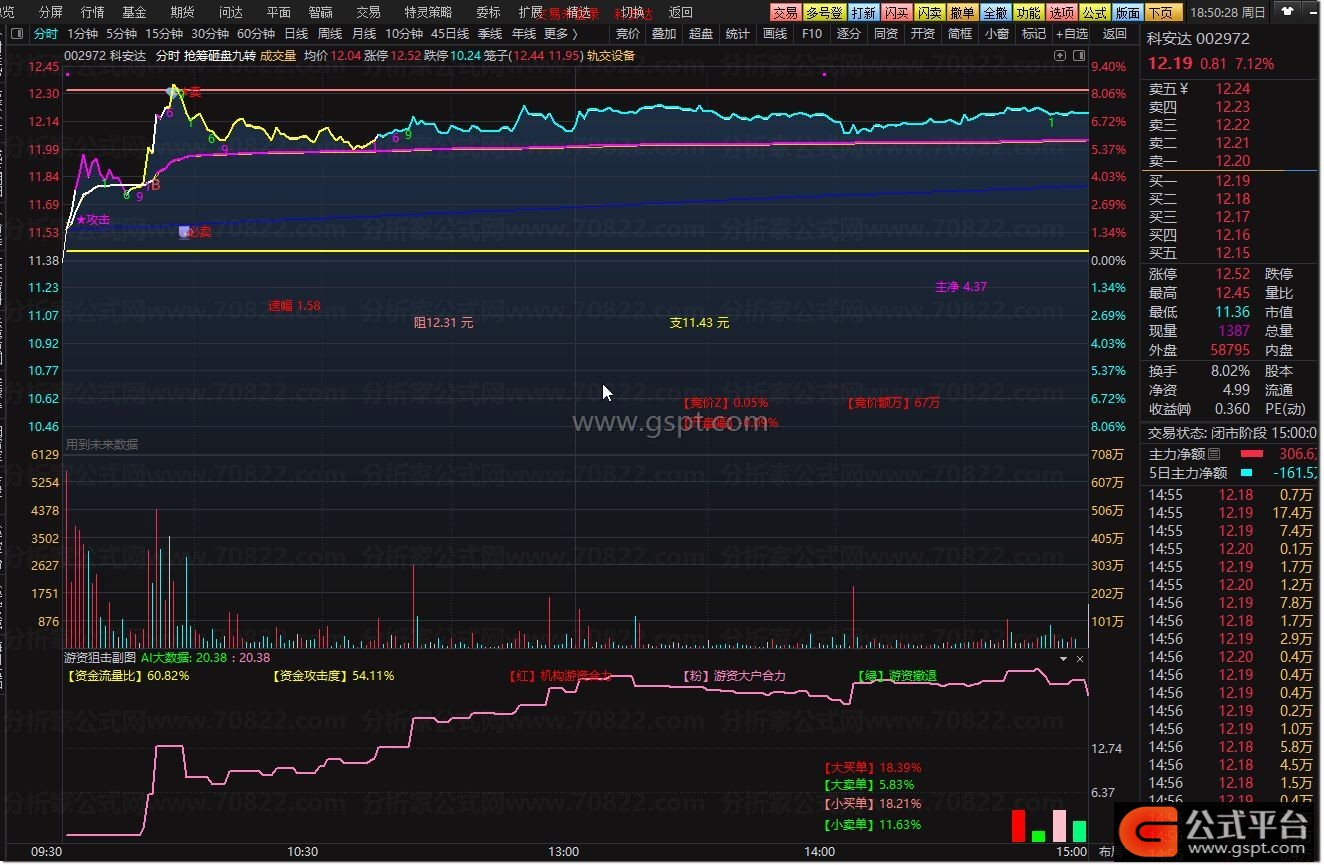1324x865 pixels.
Task: Toggle the +自选 watchlist button
Action: (x=1072, y=33)
